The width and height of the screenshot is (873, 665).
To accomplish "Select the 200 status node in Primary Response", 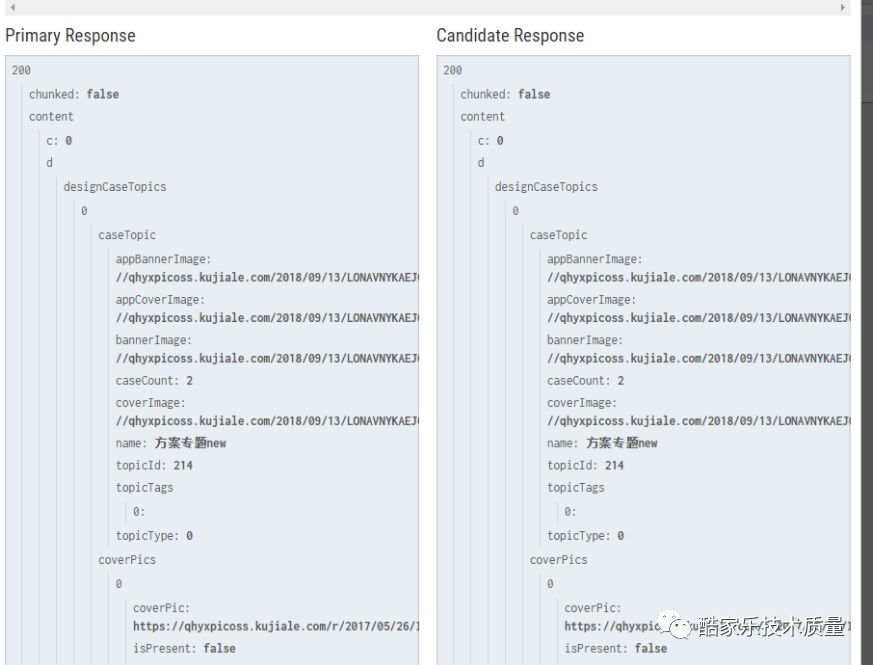I will (x=21, y=71).
